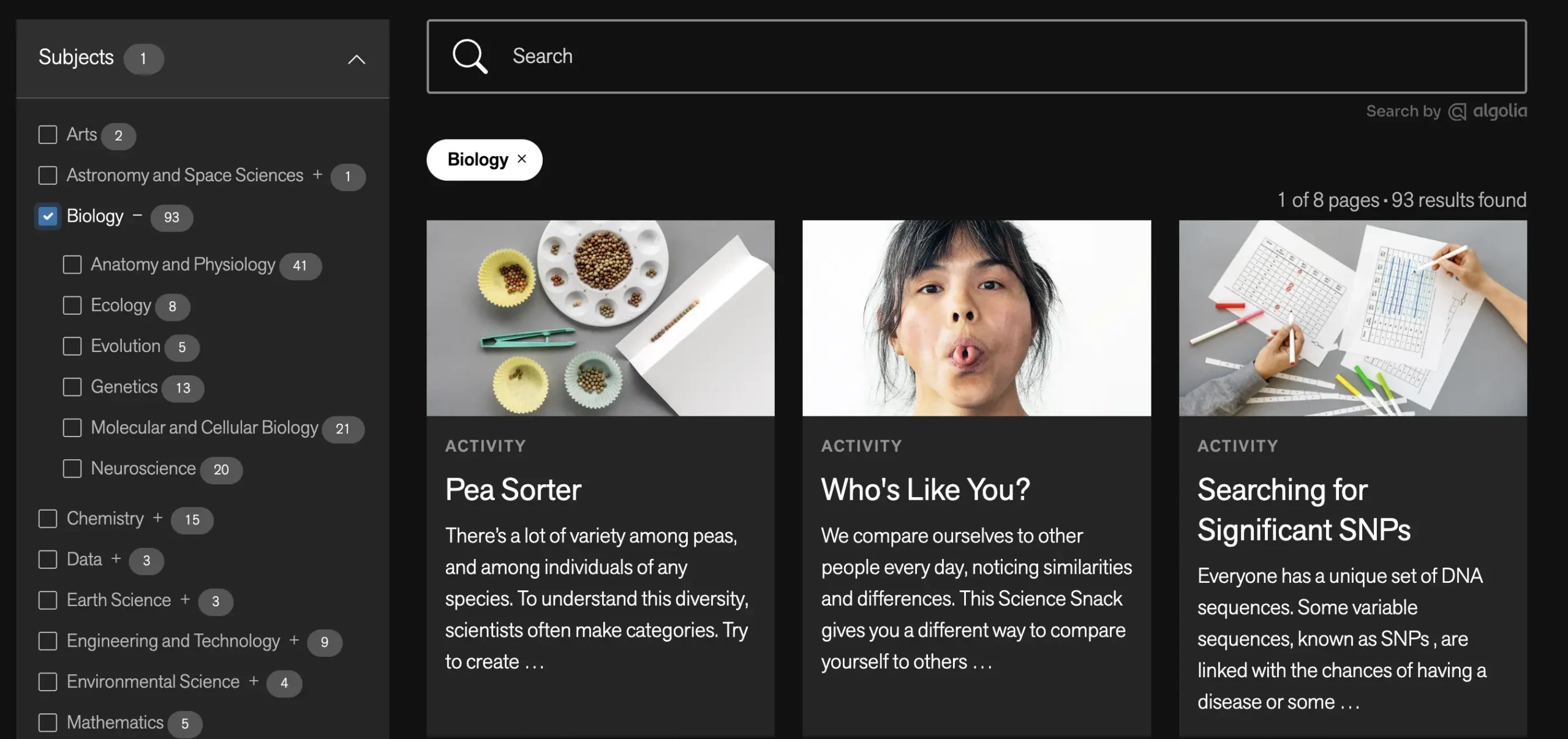Uncheck the Biology checkbox
1568x739 pixels.
[48, 216]
